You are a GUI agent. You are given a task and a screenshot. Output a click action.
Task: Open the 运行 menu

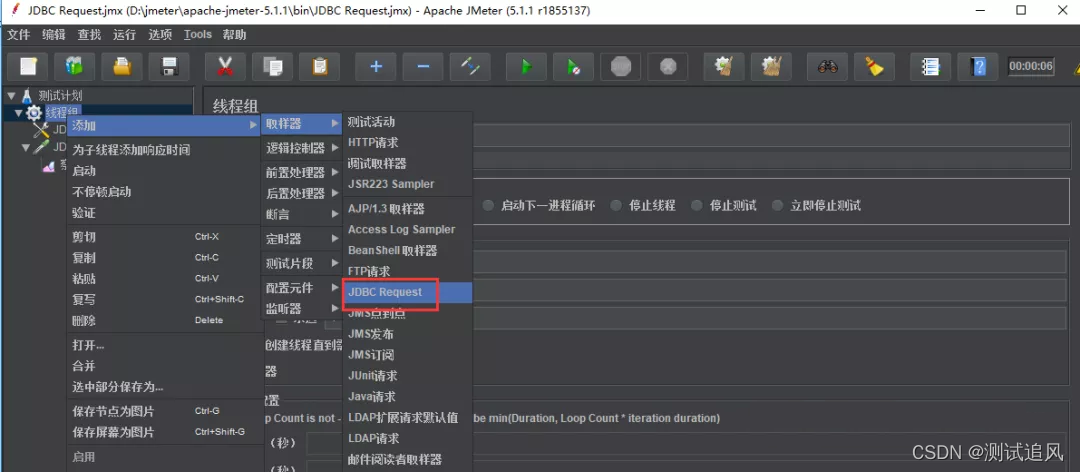125,34
